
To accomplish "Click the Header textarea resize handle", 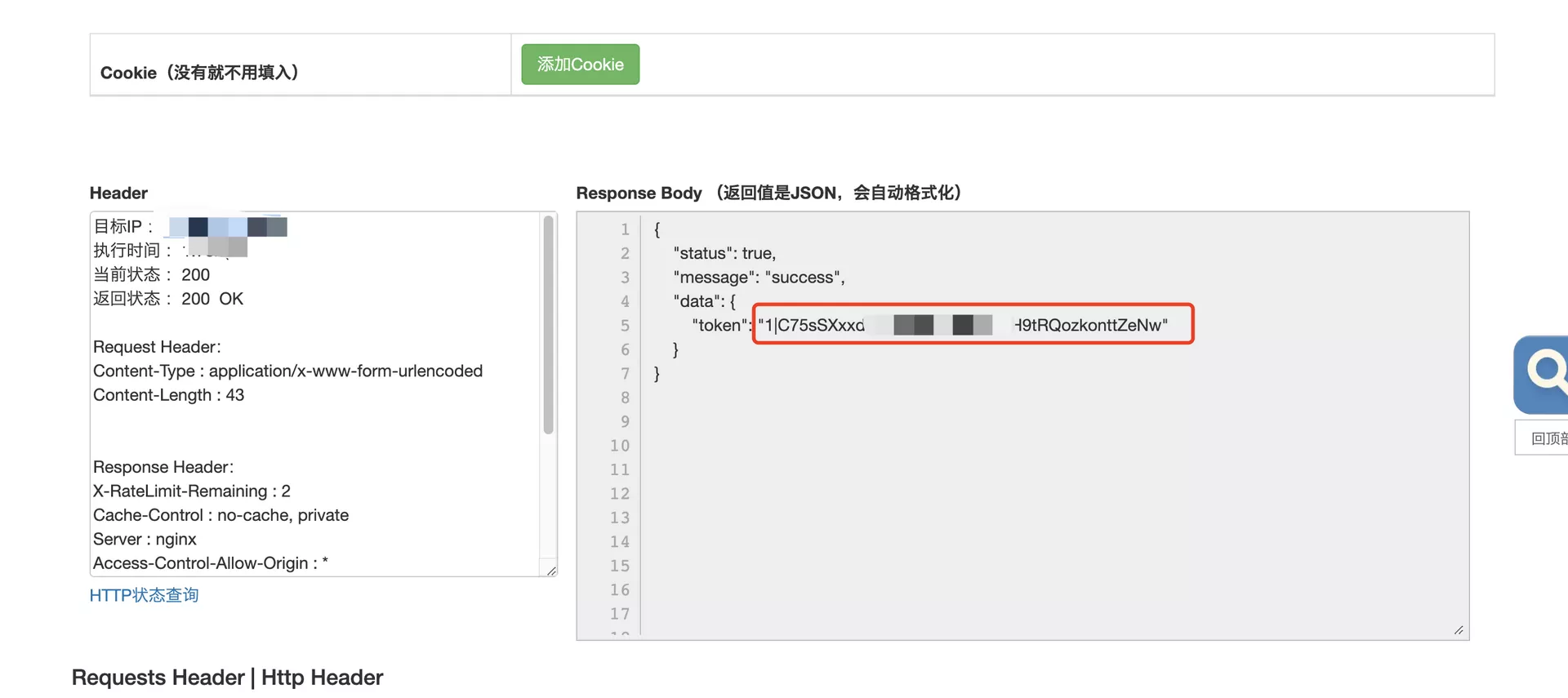I will coord(551,571).
